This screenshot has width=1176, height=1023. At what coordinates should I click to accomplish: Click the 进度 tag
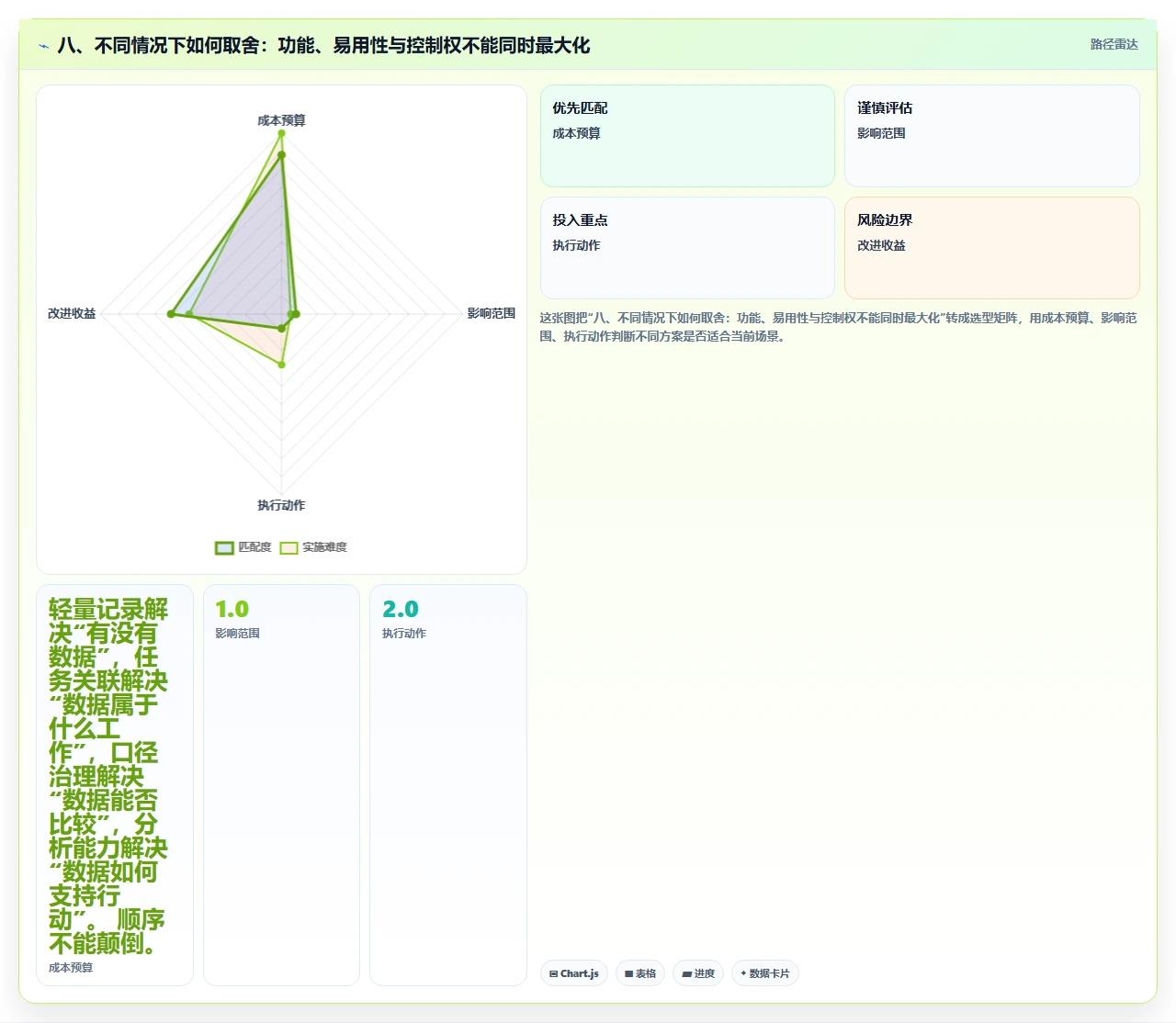click(x=698, y=973)
